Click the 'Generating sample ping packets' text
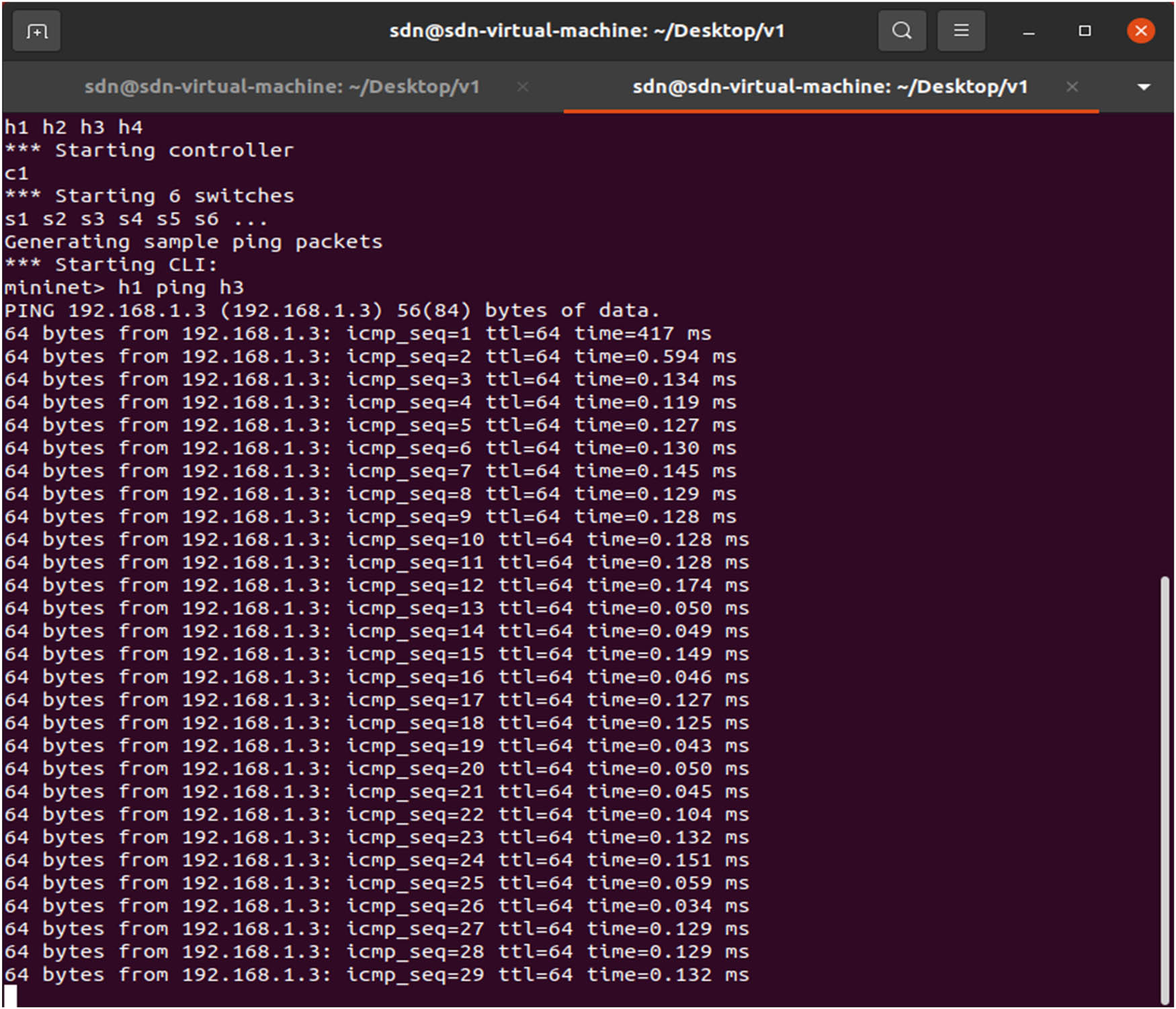Viewport: 1176px width, 1009px height. pos(194,241)
